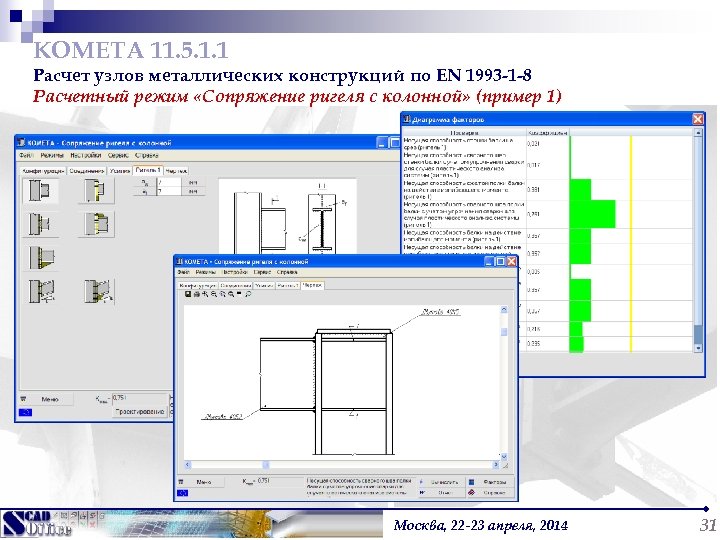Click the EU flag icon in front KOMETA window
Viewport: 720px width, 540px height.
[182, 493]
